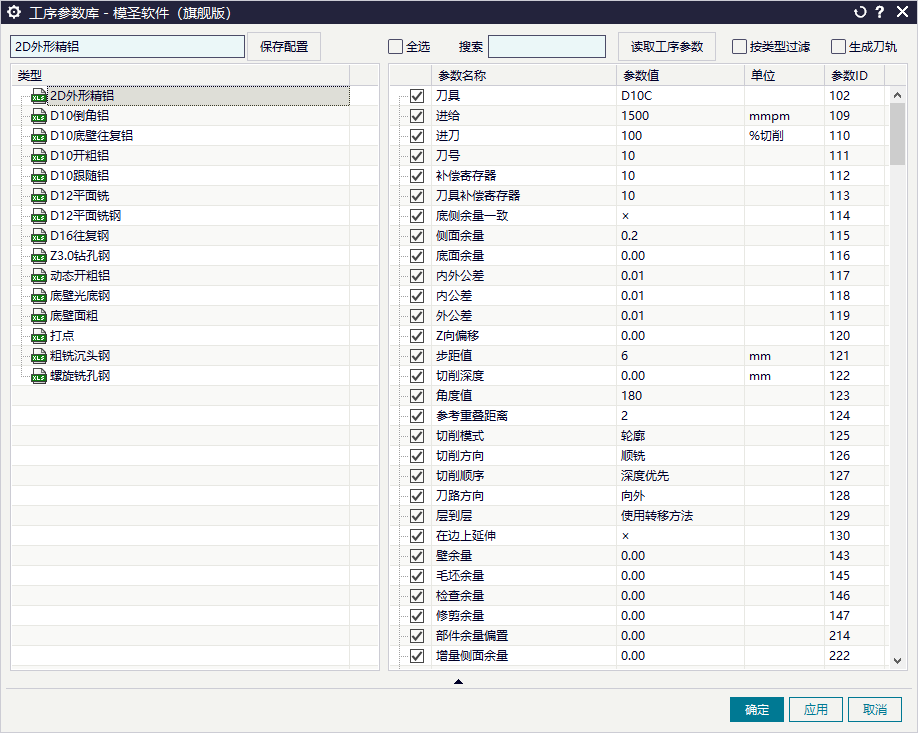918x733 pixels.
Task: Click the 单位 column header
Action: coord(785,76)
